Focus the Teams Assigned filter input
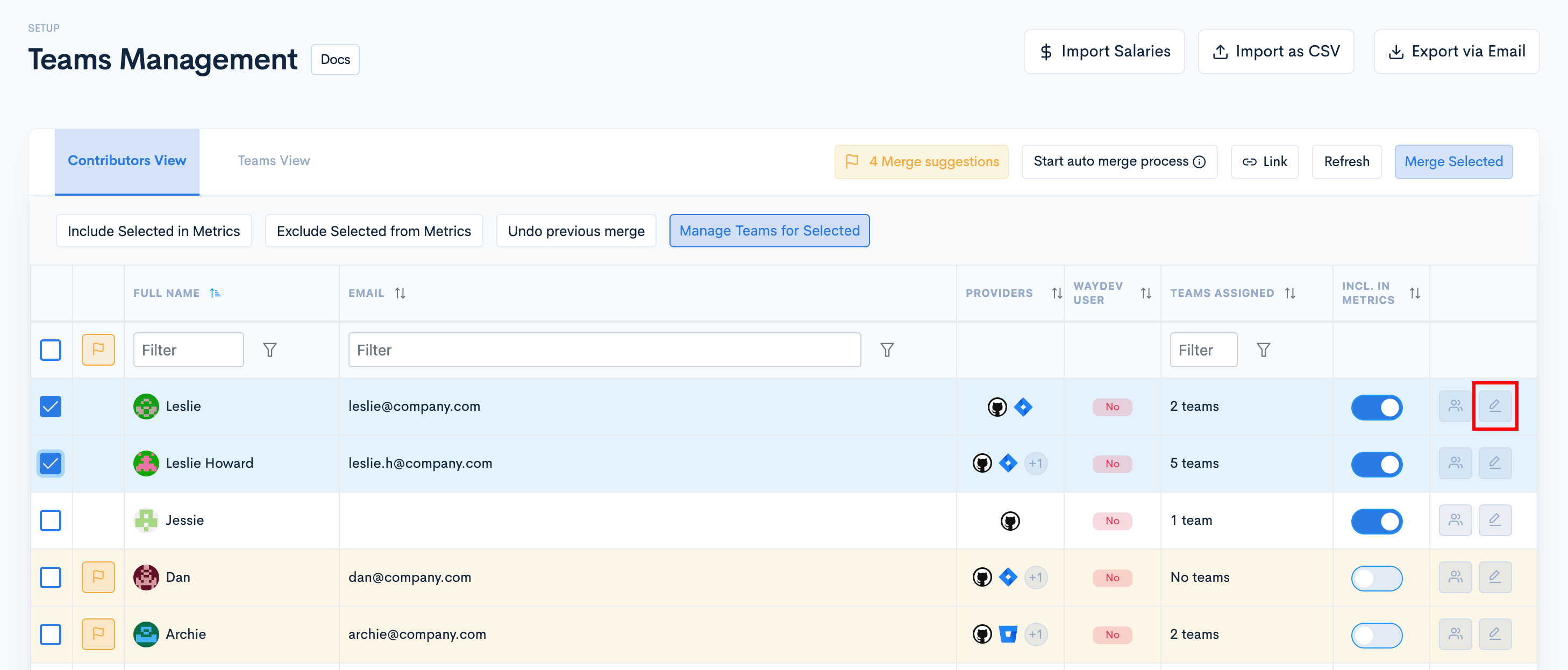This screenshot has width=1568, height=670. pos(1203,350)
